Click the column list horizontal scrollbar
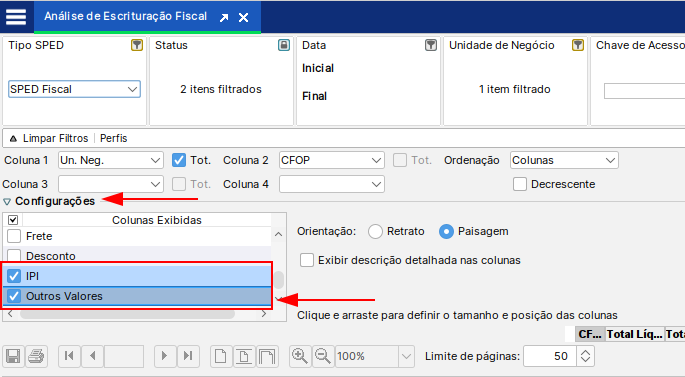Viewport: 685px width, 377px height. coord(128,314)
